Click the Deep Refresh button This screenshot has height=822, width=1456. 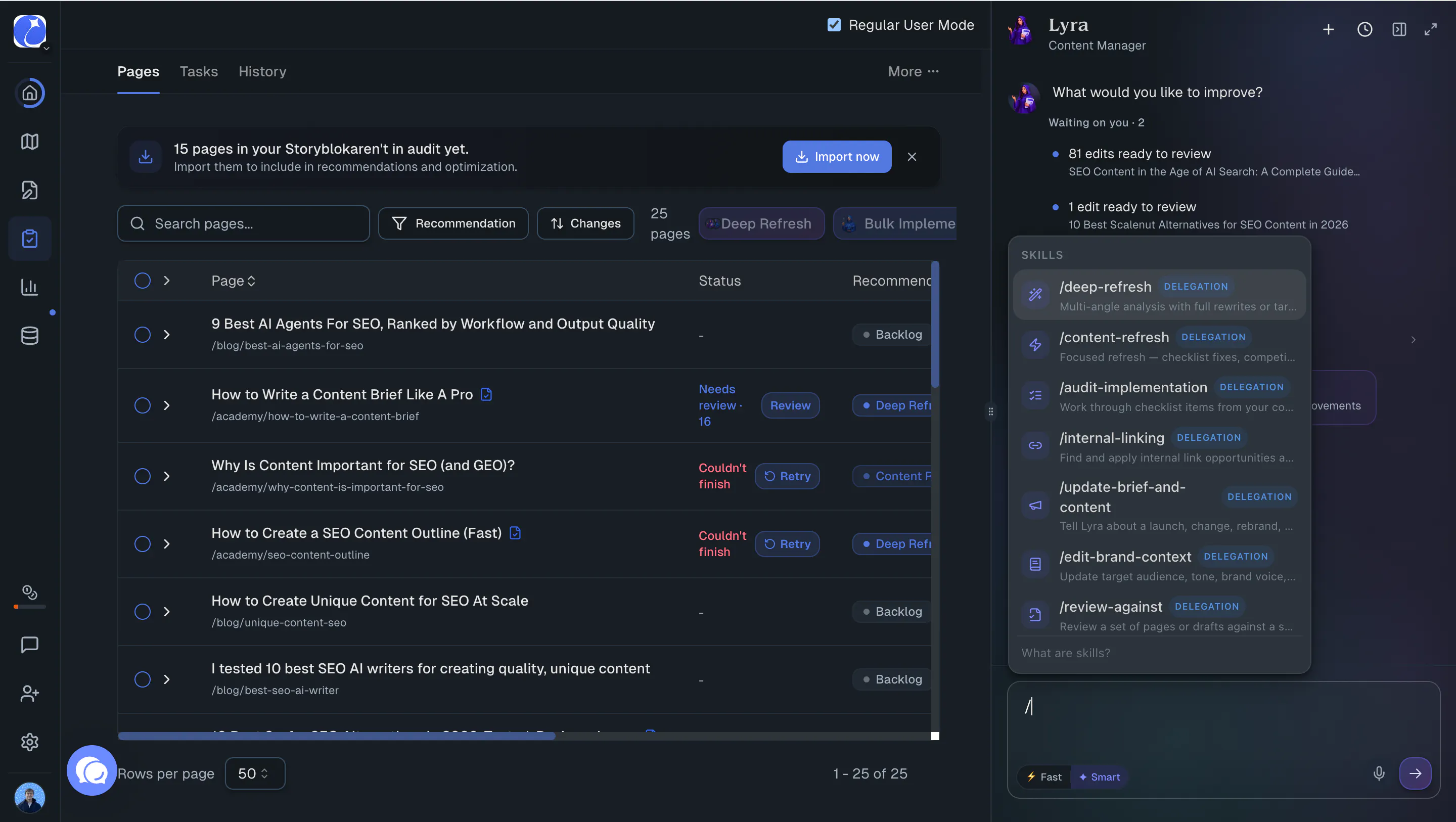[761, 223]
